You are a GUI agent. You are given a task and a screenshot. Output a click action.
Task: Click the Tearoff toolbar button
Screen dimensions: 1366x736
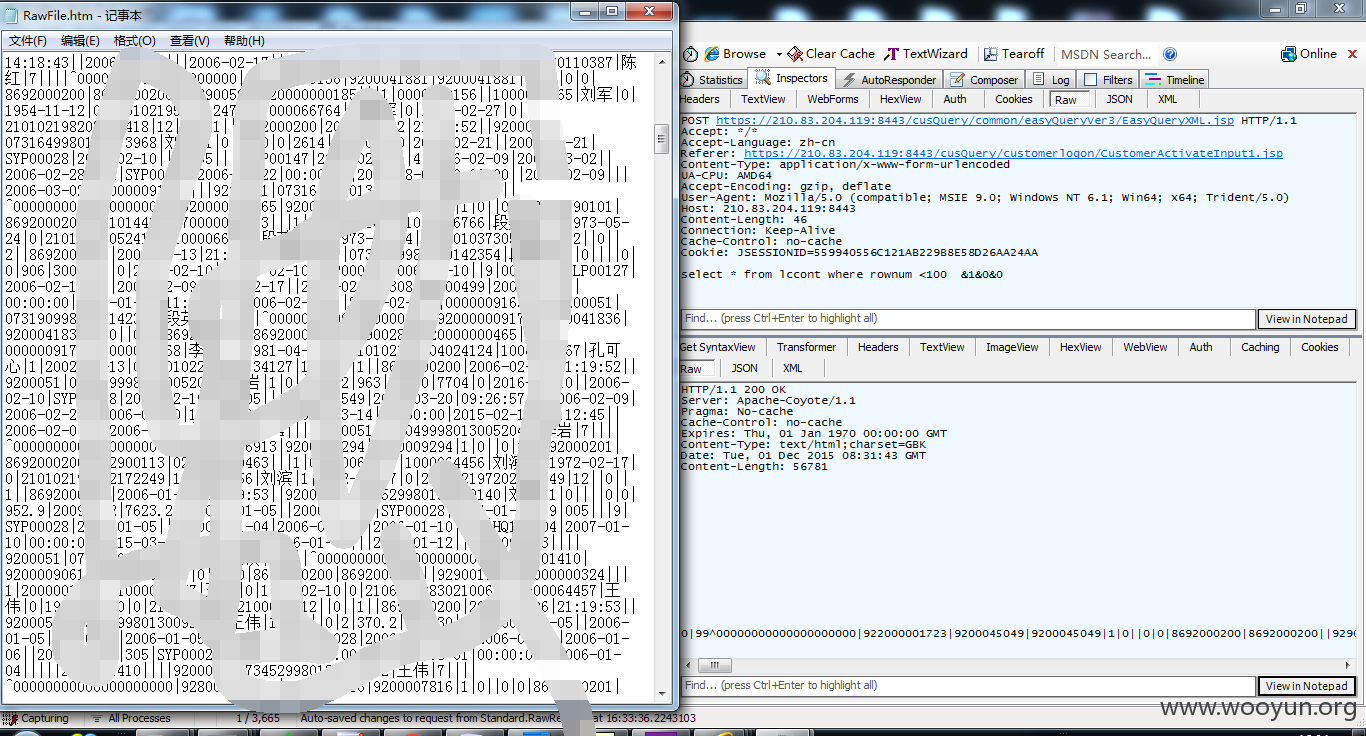(1014, 54)
